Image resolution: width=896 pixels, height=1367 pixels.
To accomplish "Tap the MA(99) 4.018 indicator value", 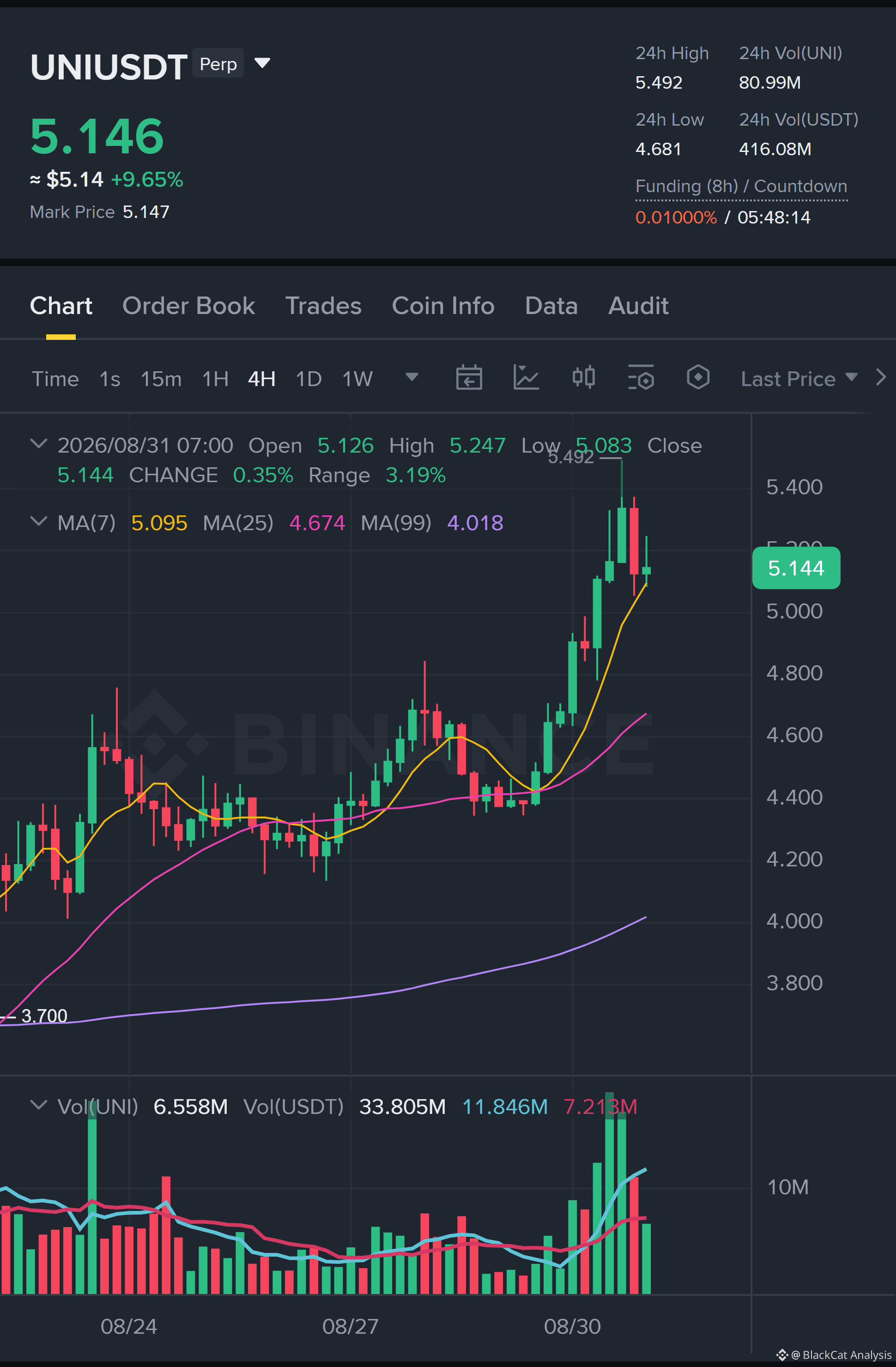I will tap(475, 523).
